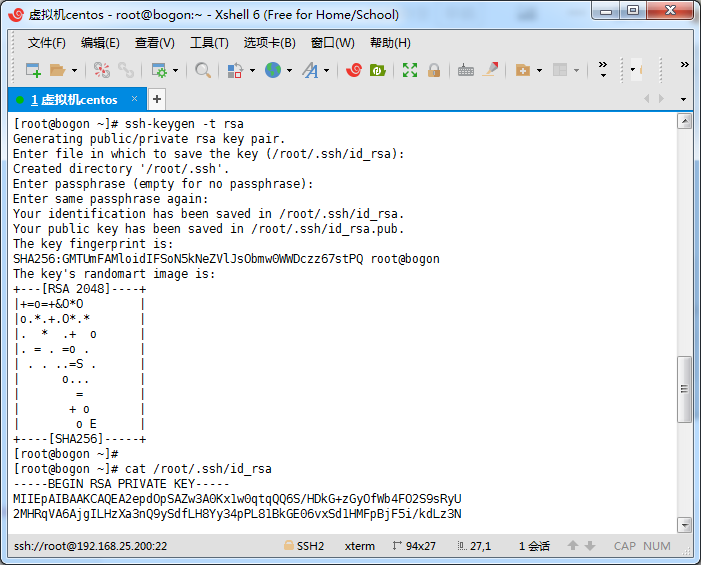Open the 工具(T) menu
Viewport: 701px width, 565px height.
point(209,43)
